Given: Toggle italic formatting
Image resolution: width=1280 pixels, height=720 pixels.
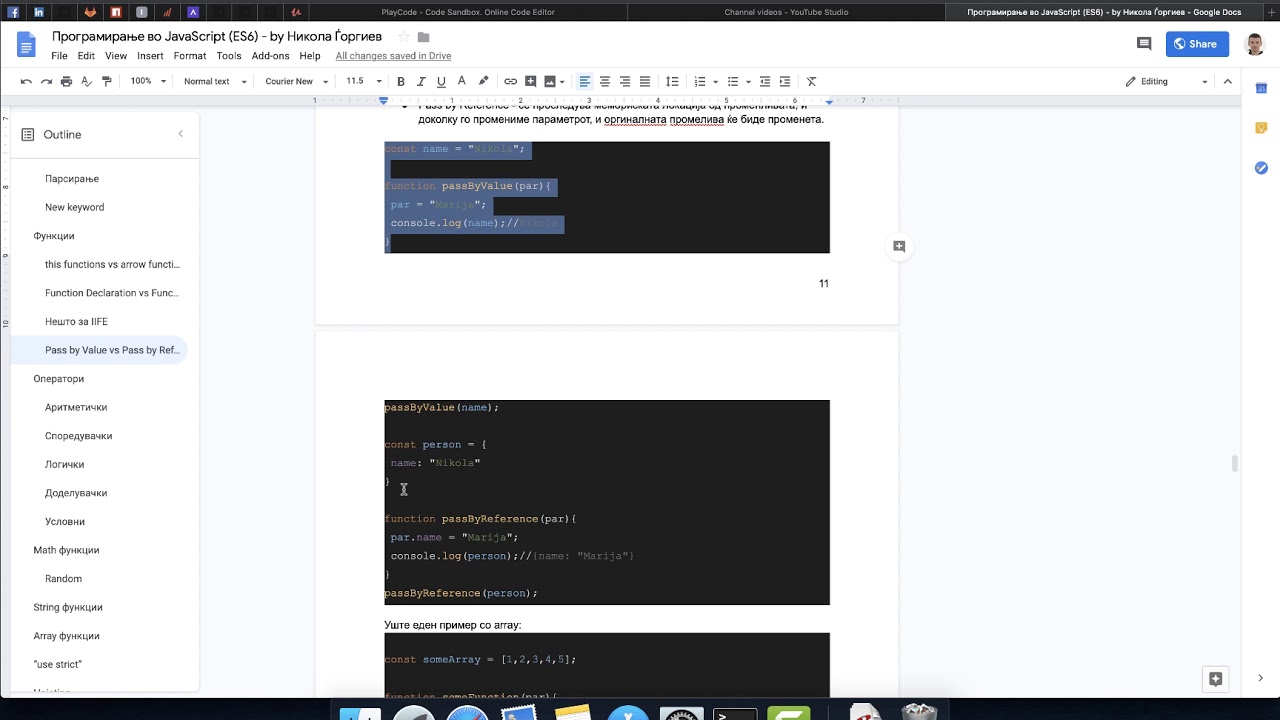Looking at the screenshot, I should point(421,81).
